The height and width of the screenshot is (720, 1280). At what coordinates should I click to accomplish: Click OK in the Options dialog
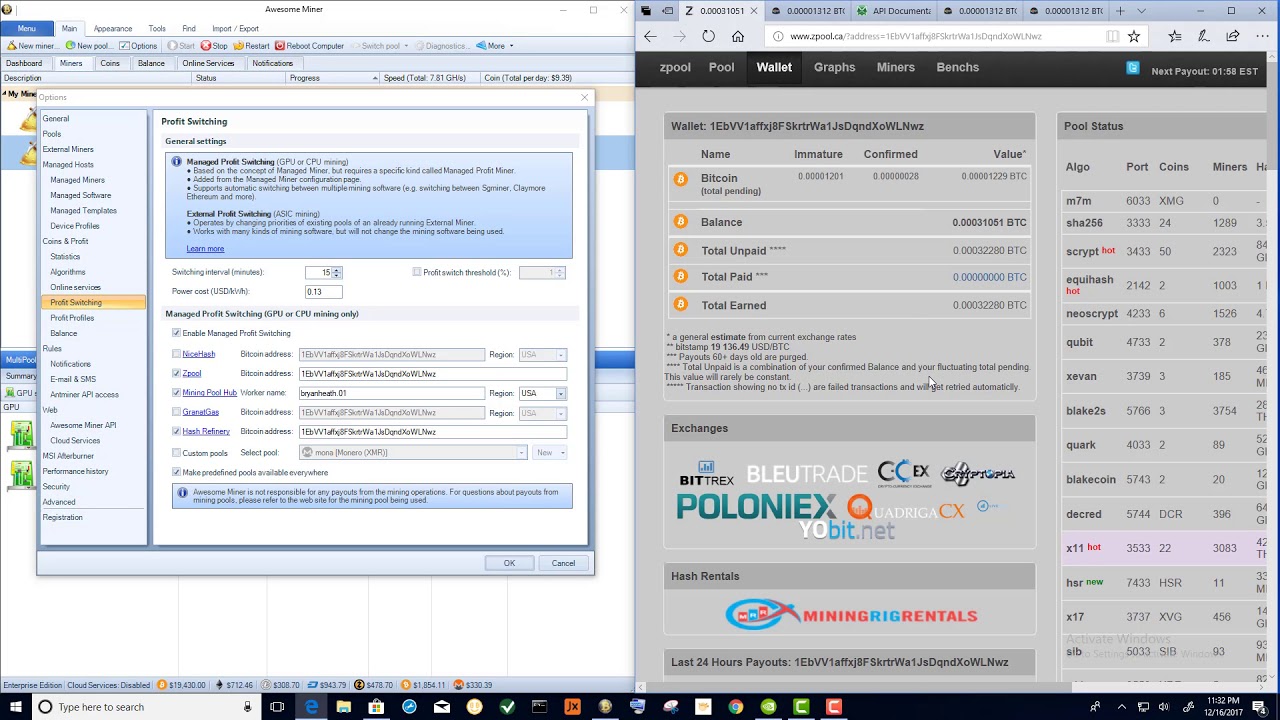coord(509,563)
